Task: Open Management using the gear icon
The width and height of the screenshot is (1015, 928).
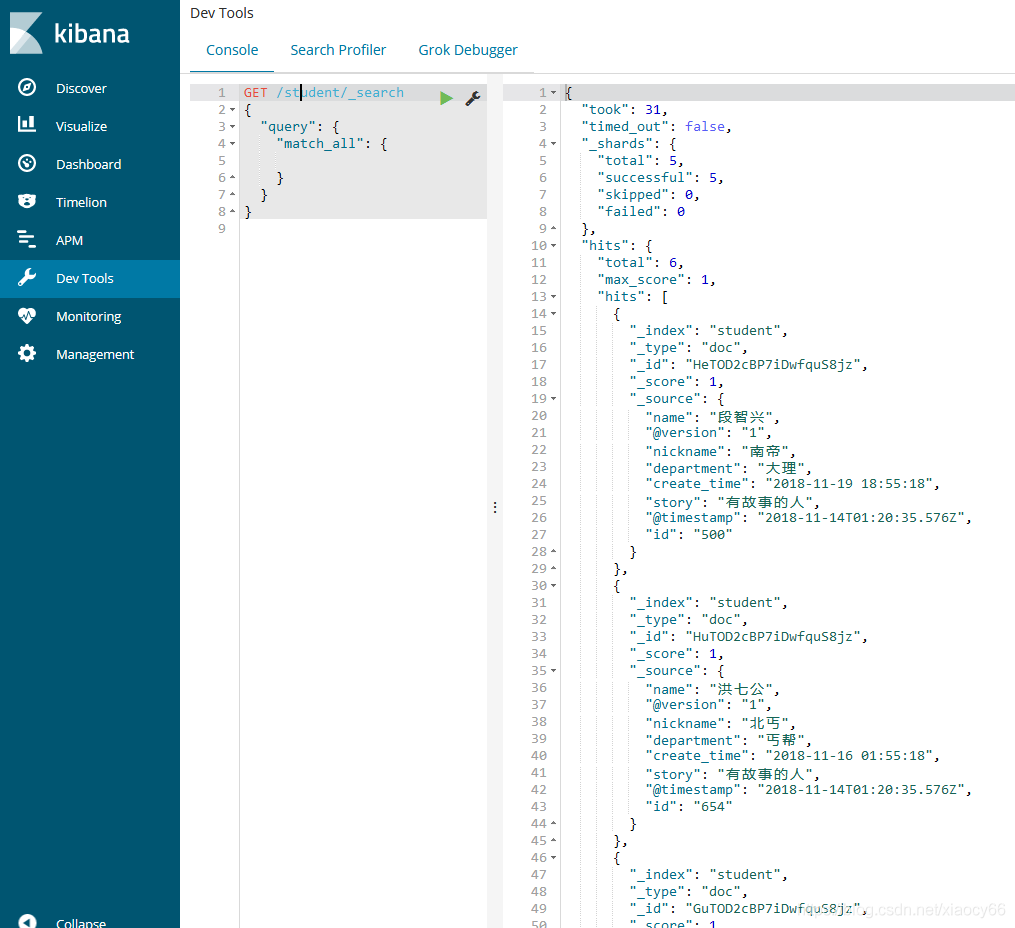Action: (x=27, y=354)
